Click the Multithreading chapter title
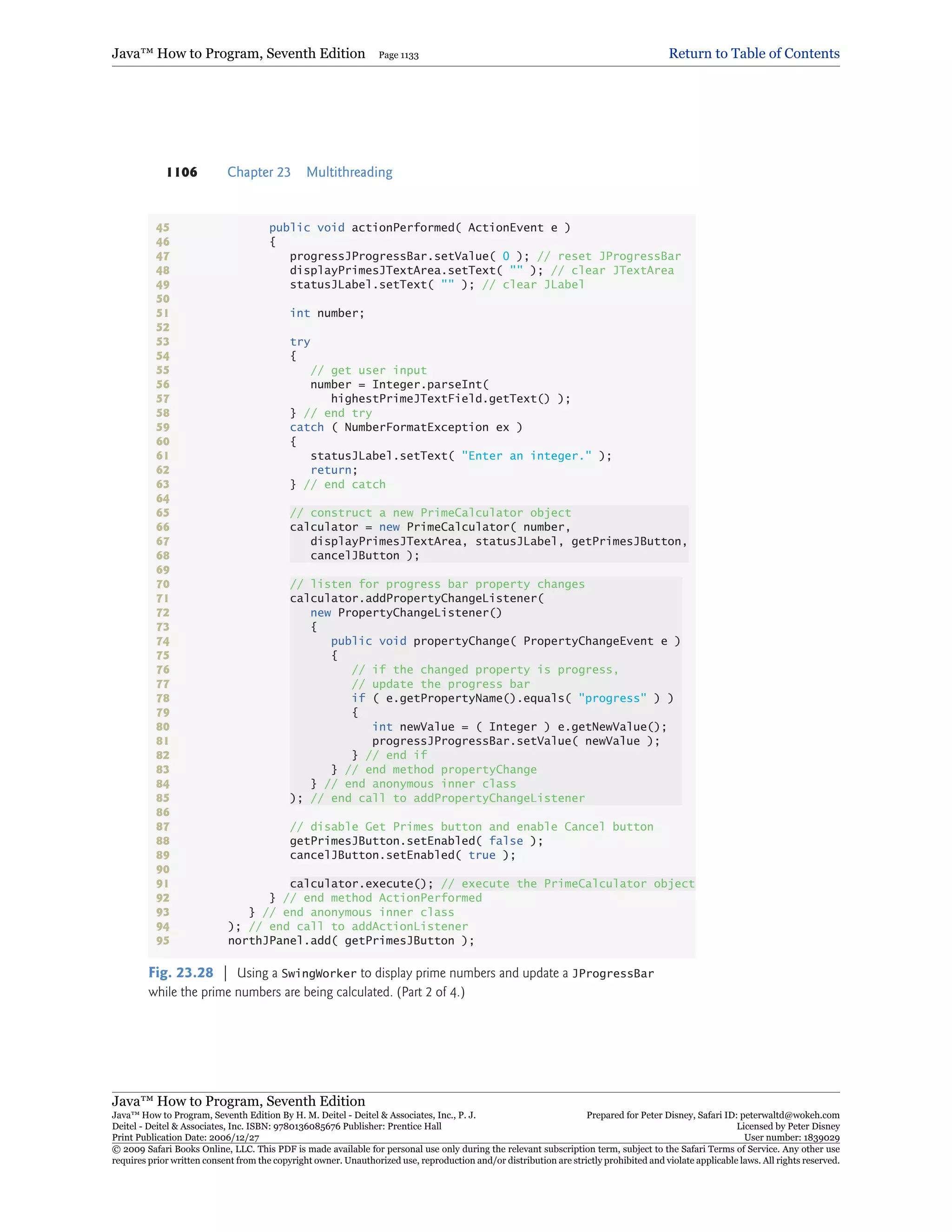This screenshot has height=1232, width=952. [x=349, y=172]
